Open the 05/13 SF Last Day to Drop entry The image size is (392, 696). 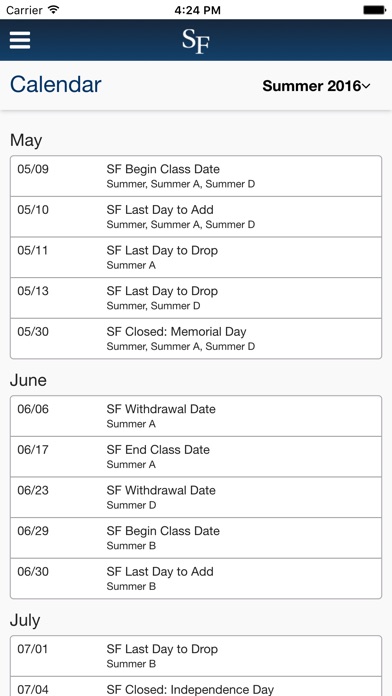pos(196,298)
